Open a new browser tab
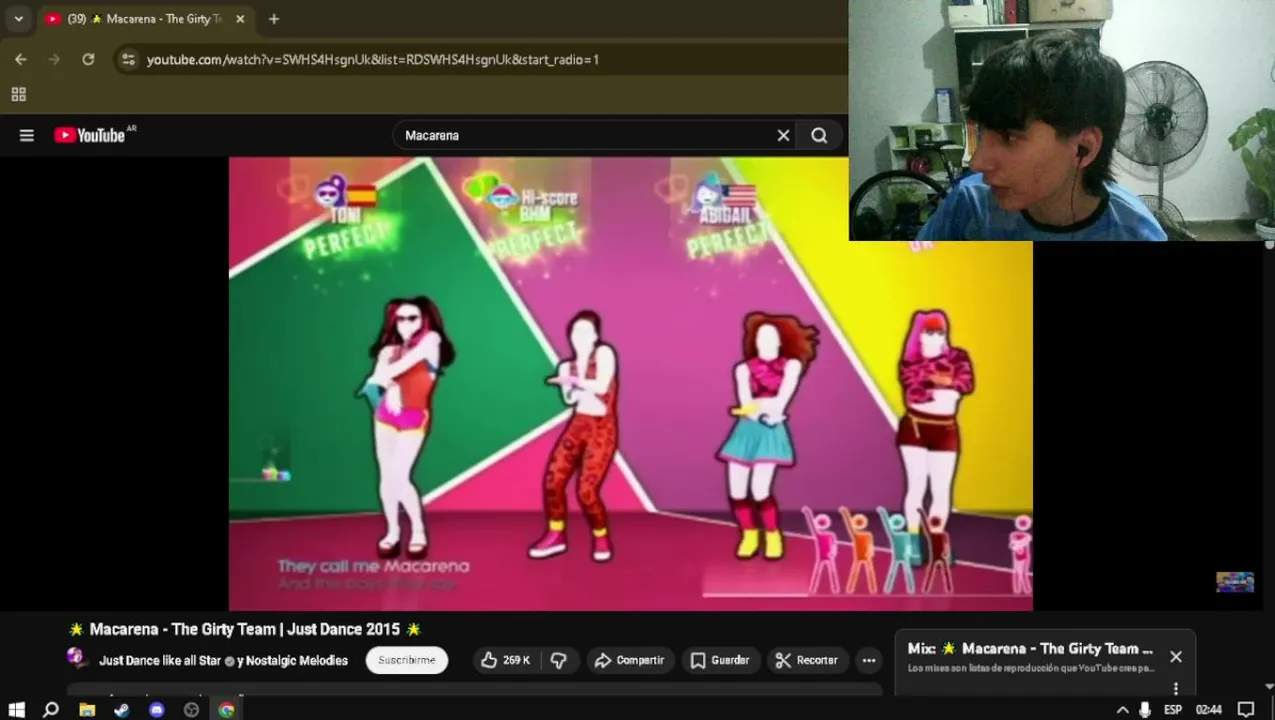Viewport: 1275px width, 720px height. [x=274, y=19]
